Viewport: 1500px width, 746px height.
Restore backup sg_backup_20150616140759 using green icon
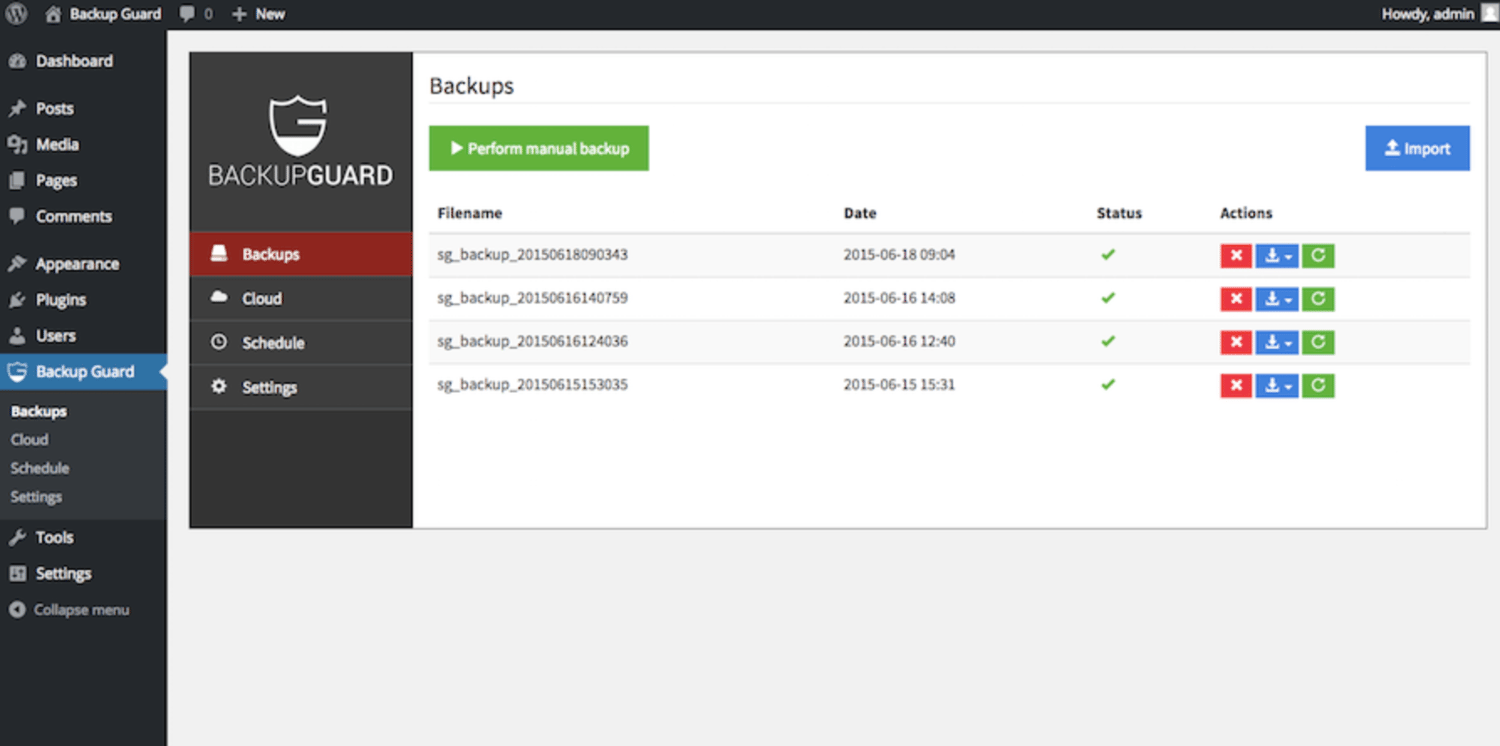[x=1318, y=299]
